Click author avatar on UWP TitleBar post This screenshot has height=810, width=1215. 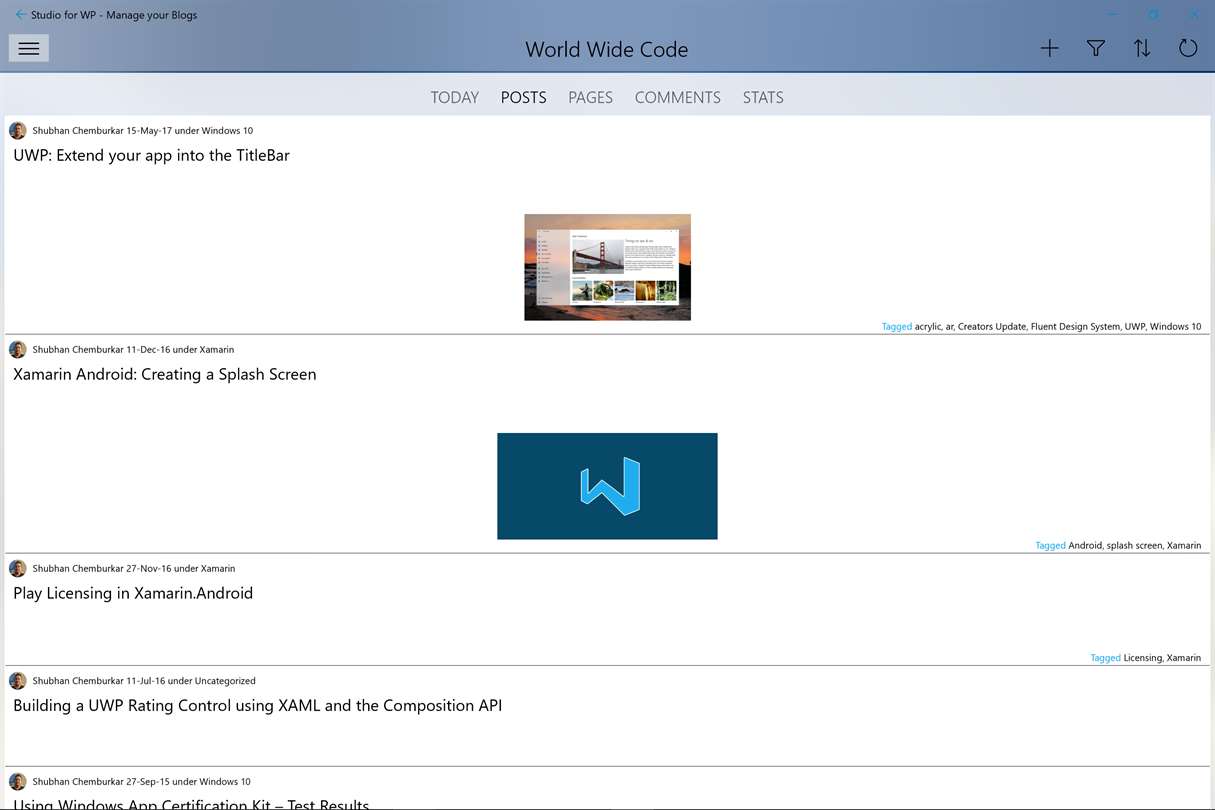pyautogui.click(x=18, y=131)
